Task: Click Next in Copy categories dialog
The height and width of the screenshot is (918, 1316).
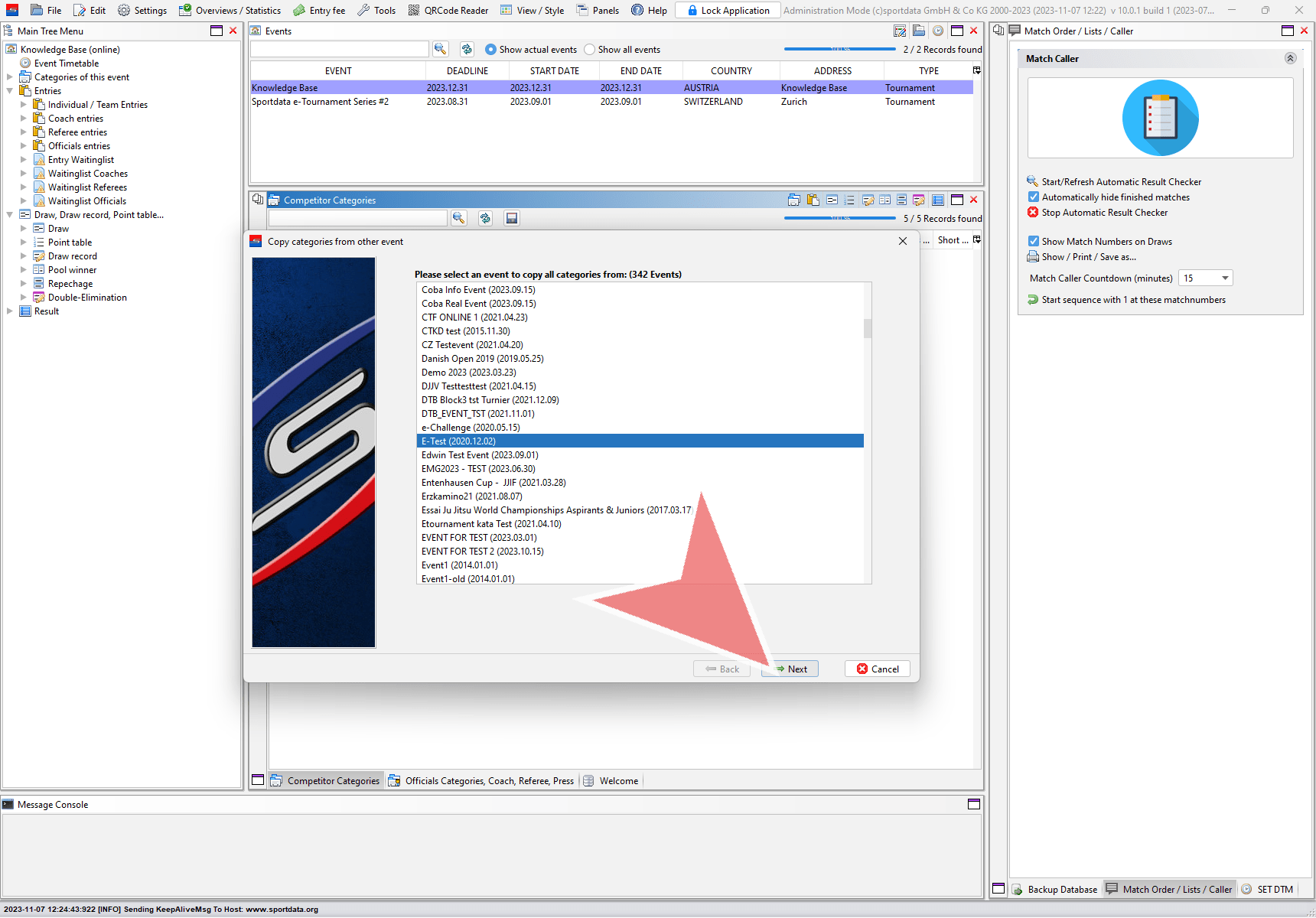Action: tap(790, 669)
